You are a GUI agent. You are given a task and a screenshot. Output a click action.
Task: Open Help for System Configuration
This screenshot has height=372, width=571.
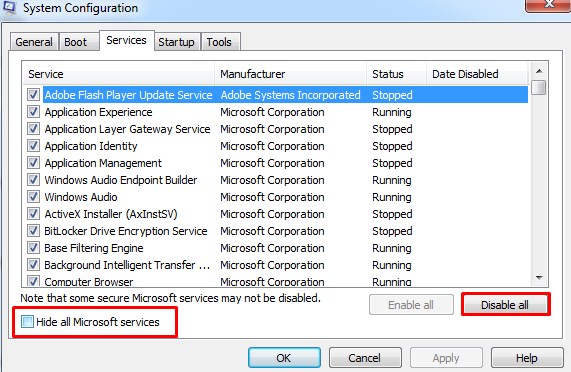527,358
